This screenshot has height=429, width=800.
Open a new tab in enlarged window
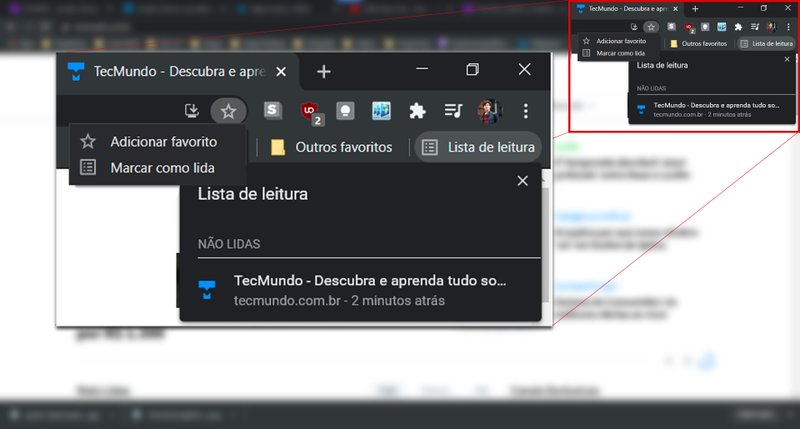(x=323, y=71)
